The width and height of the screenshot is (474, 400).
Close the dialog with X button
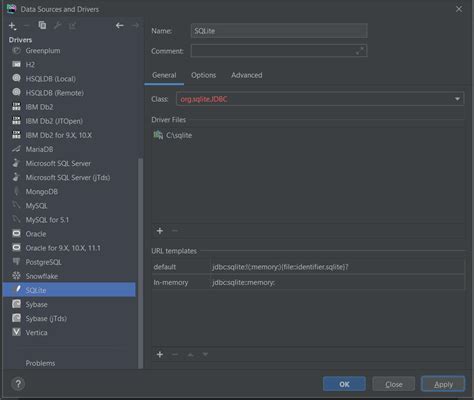(x=459, y=9)
